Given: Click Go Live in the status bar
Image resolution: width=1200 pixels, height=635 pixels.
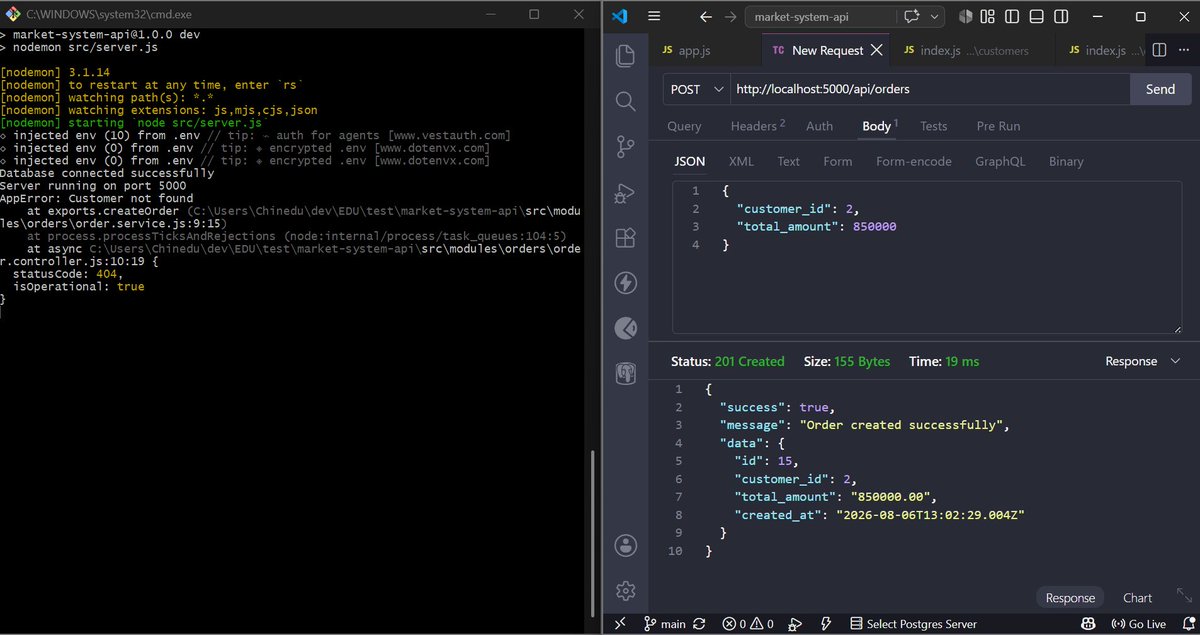Looking at the screenshot, I should [1138, 624].
